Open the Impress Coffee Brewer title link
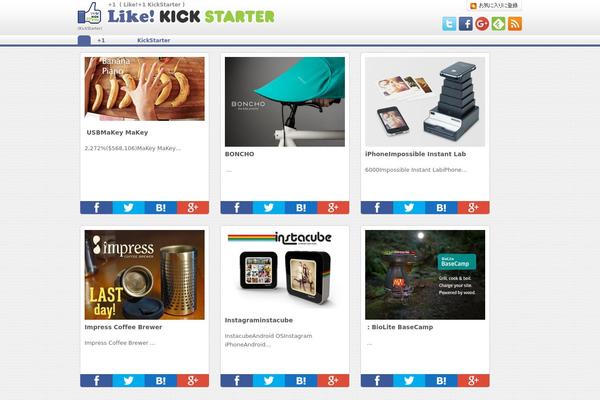This screenshot has height=400, width=600. [x=123, y=327]
